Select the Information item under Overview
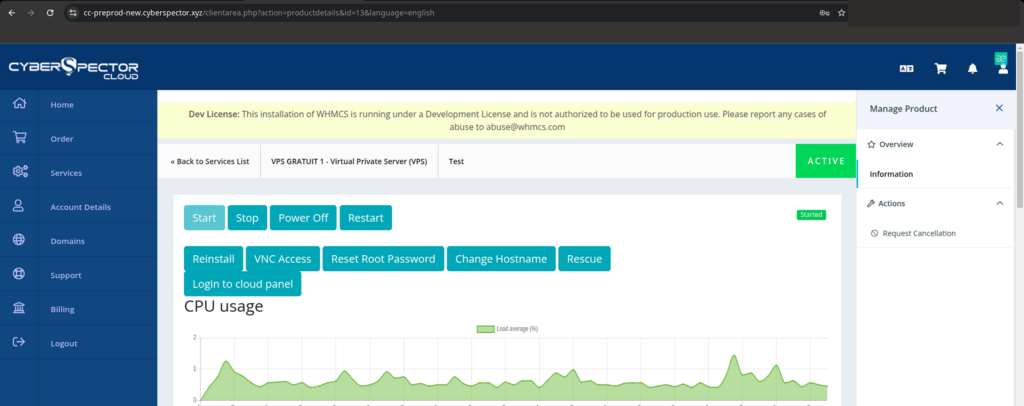Screen dimensions: 1024x406 pyautogui.click(x=891, y=174)
